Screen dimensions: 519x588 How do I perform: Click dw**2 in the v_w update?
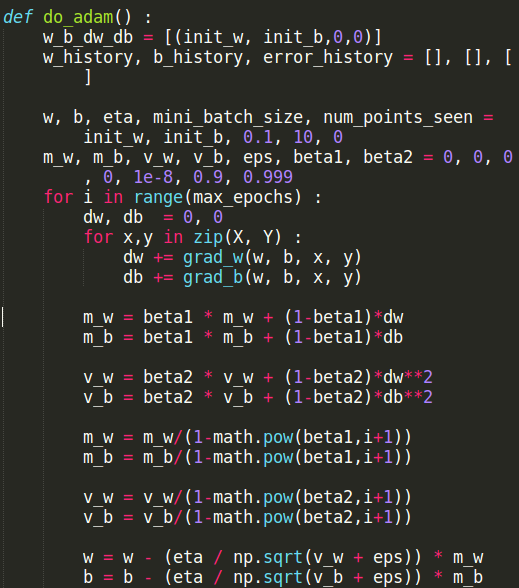click(408, 377)
